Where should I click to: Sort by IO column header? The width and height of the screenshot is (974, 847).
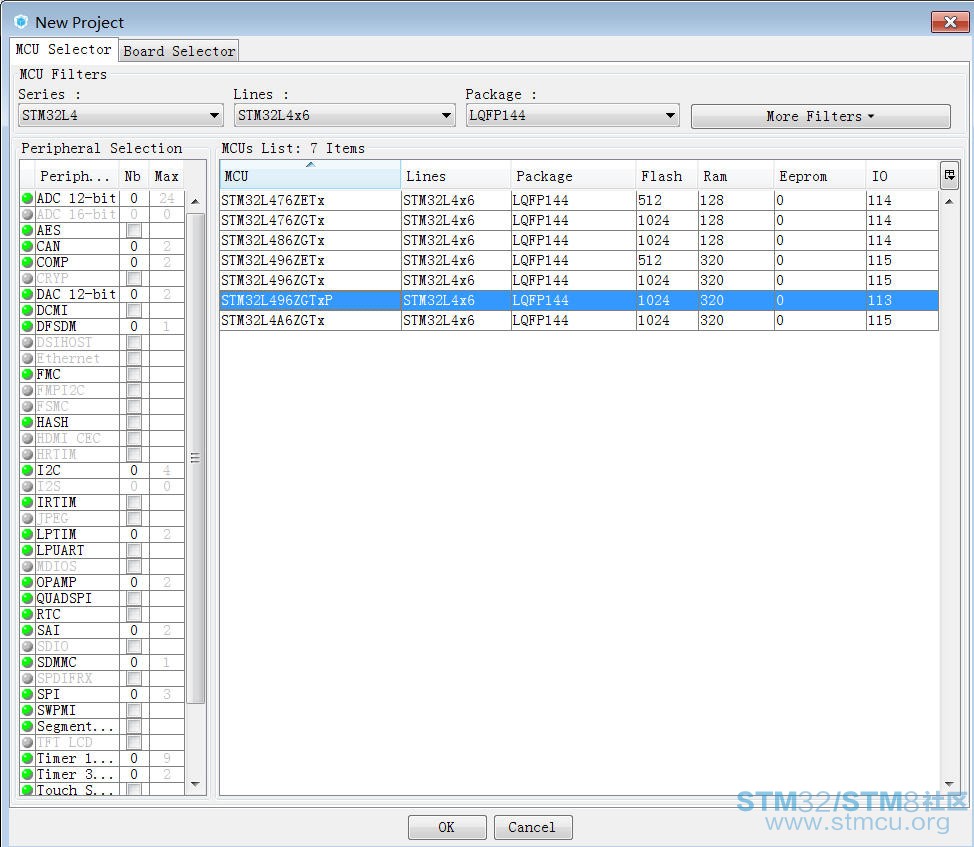(902, 176)
